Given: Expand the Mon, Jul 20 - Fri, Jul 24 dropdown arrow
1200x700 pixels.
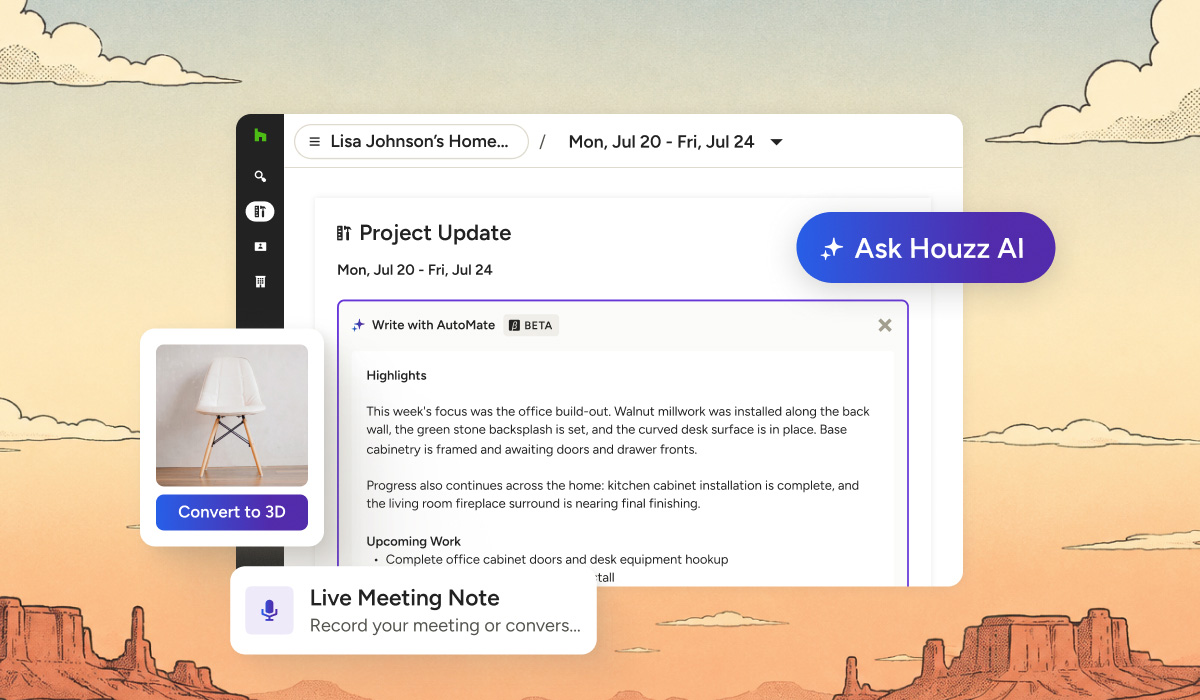Looking at the screenshot, I should [776, 142].
